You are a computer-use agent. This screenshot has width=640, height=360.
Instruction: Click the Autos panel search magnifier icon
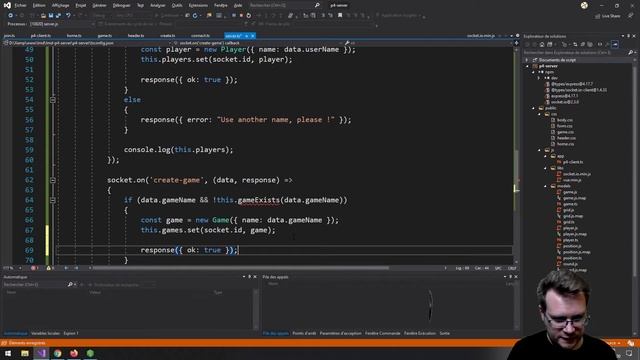pos(70,284)
